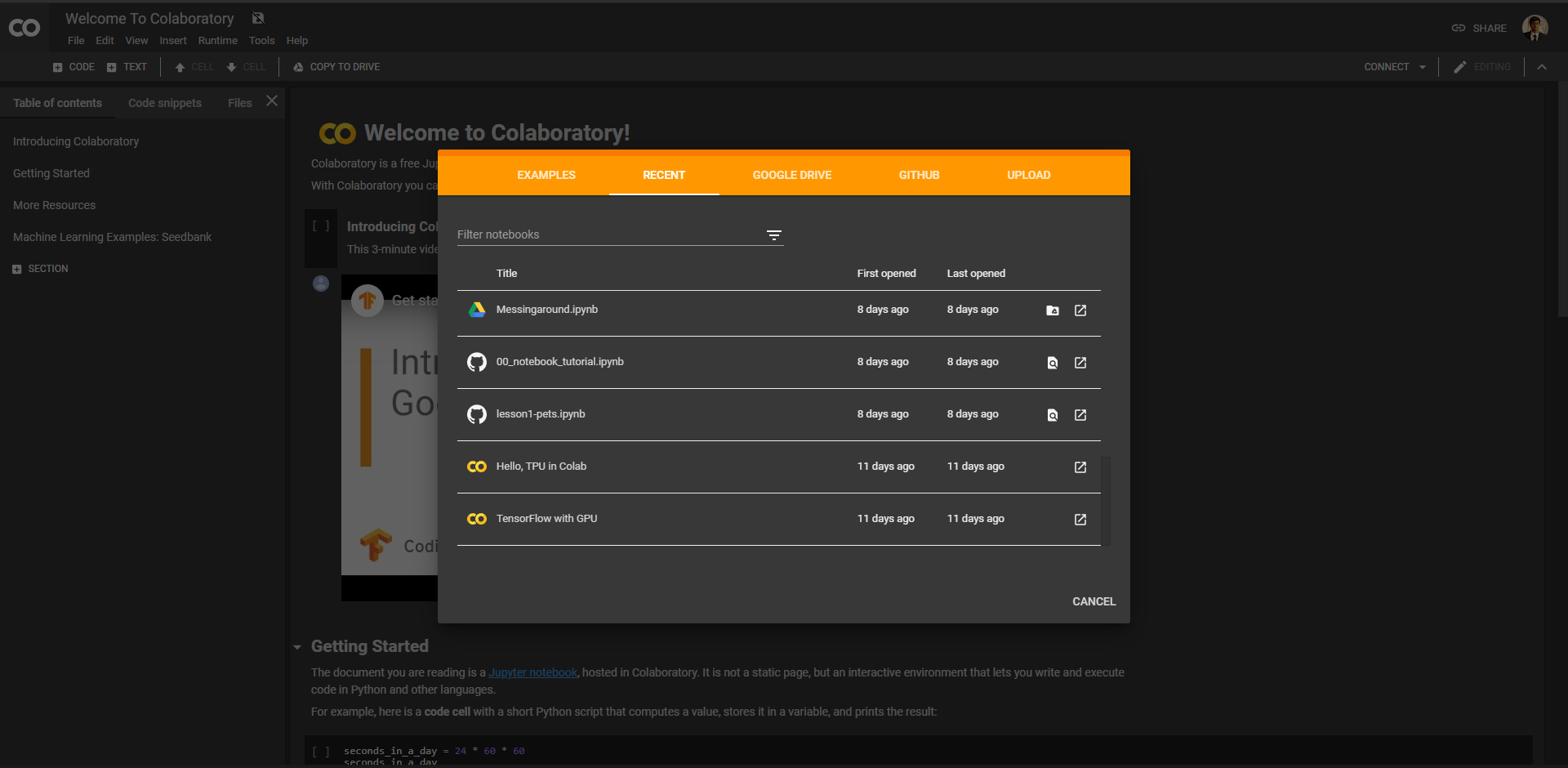Open the Help menu

pyautogui.click(x=297, y=41)
